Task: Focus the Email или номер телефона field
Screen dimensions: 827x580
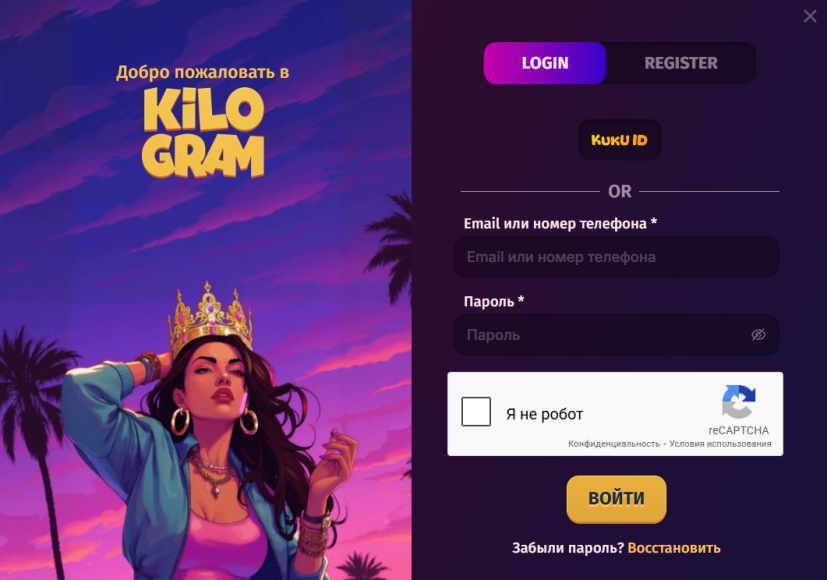Action: tap(616, 257)
